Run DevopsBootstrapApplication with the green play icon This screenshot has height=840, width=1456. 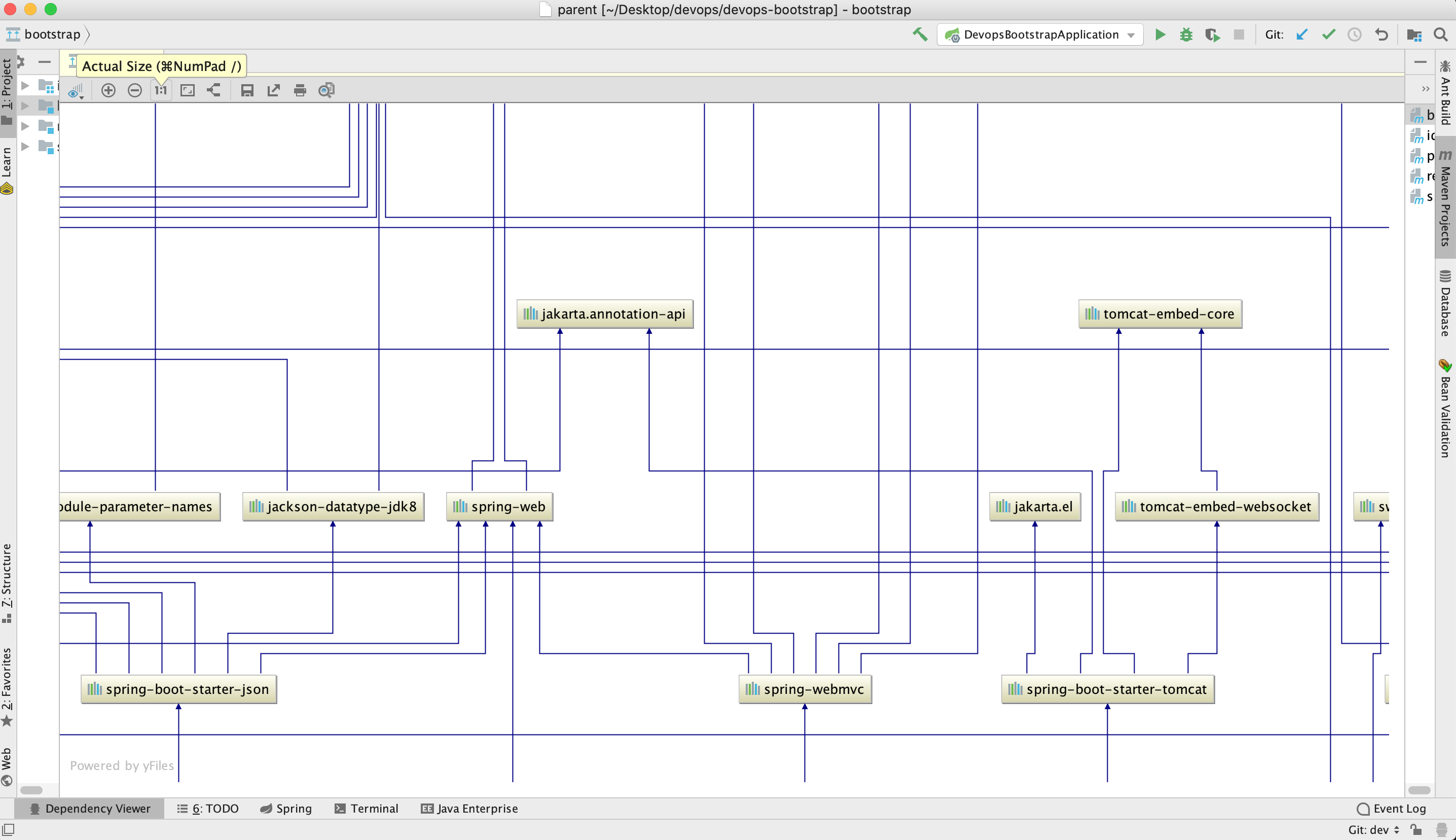pyautogui.click(x=1160, y=34)
